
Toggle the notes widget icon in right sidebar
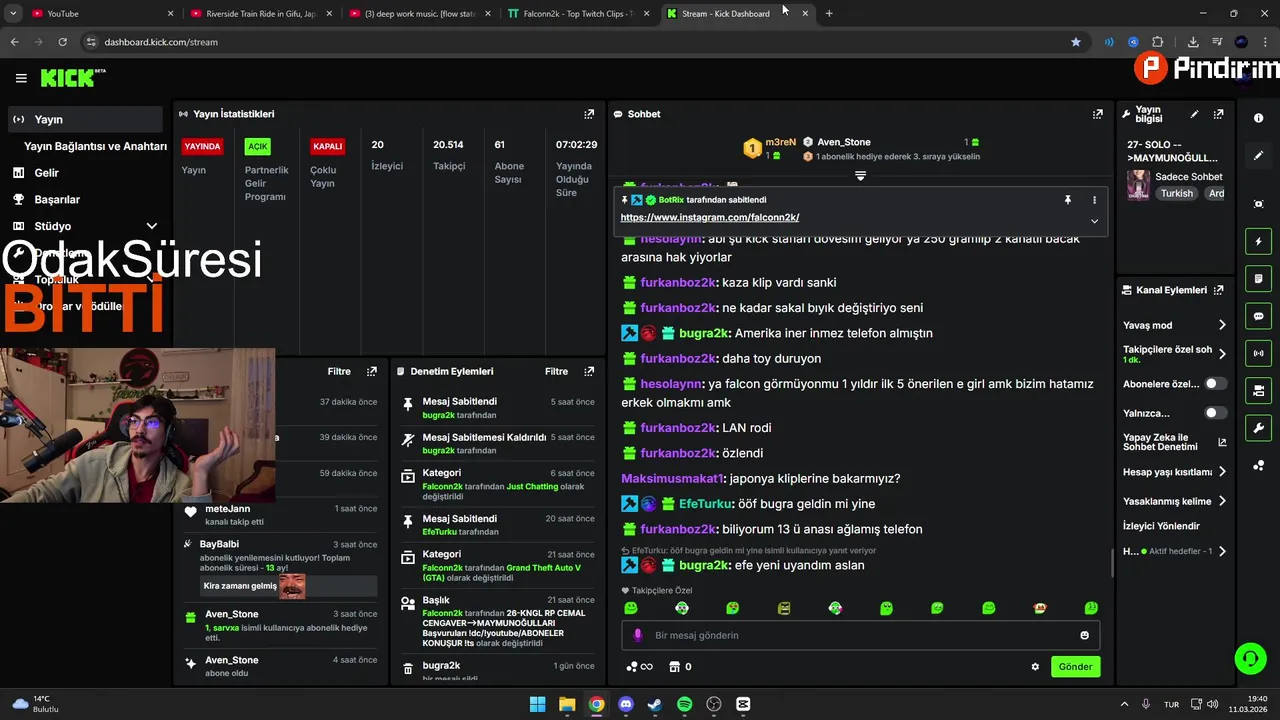tap(1258, 279)
